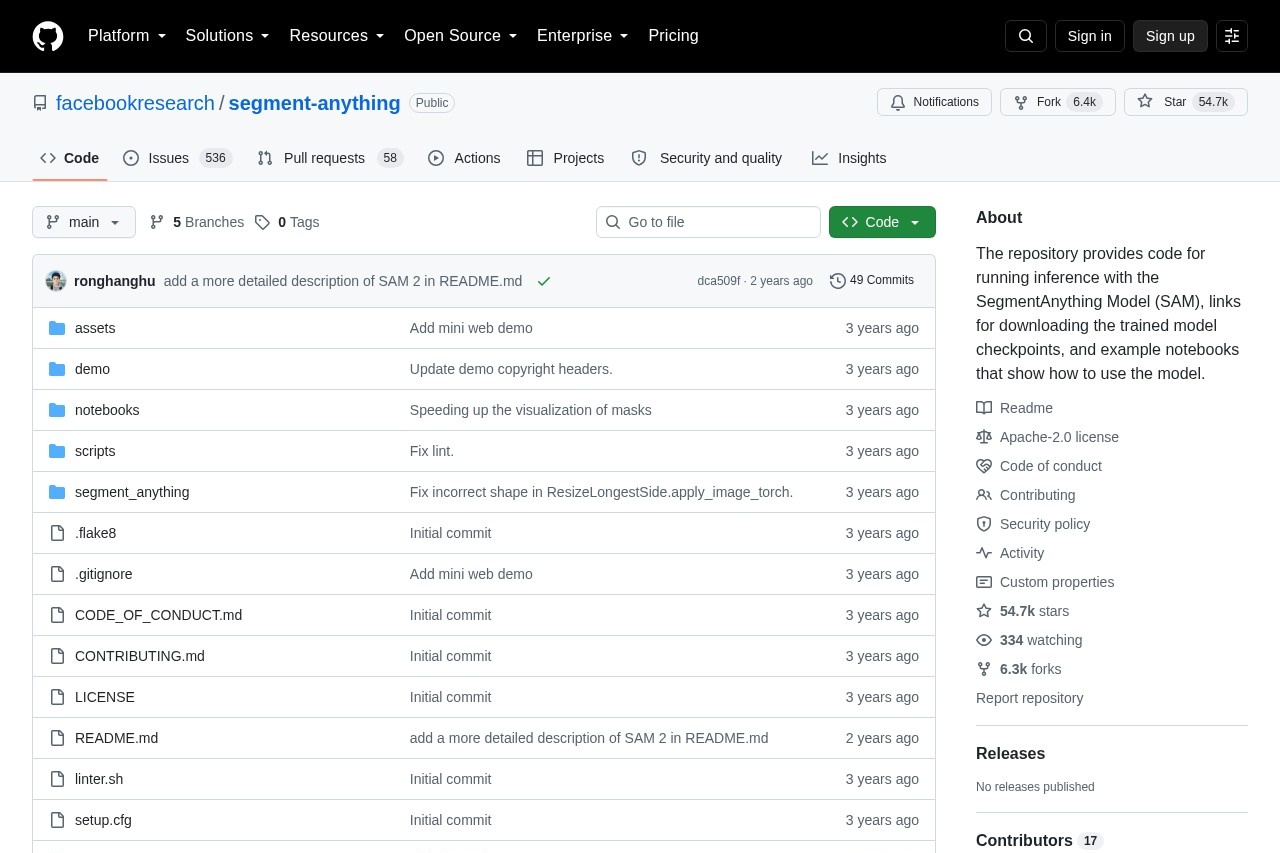
Task: Open the linter.sh file
Action: pyautogui.click(x=99, y=779)
